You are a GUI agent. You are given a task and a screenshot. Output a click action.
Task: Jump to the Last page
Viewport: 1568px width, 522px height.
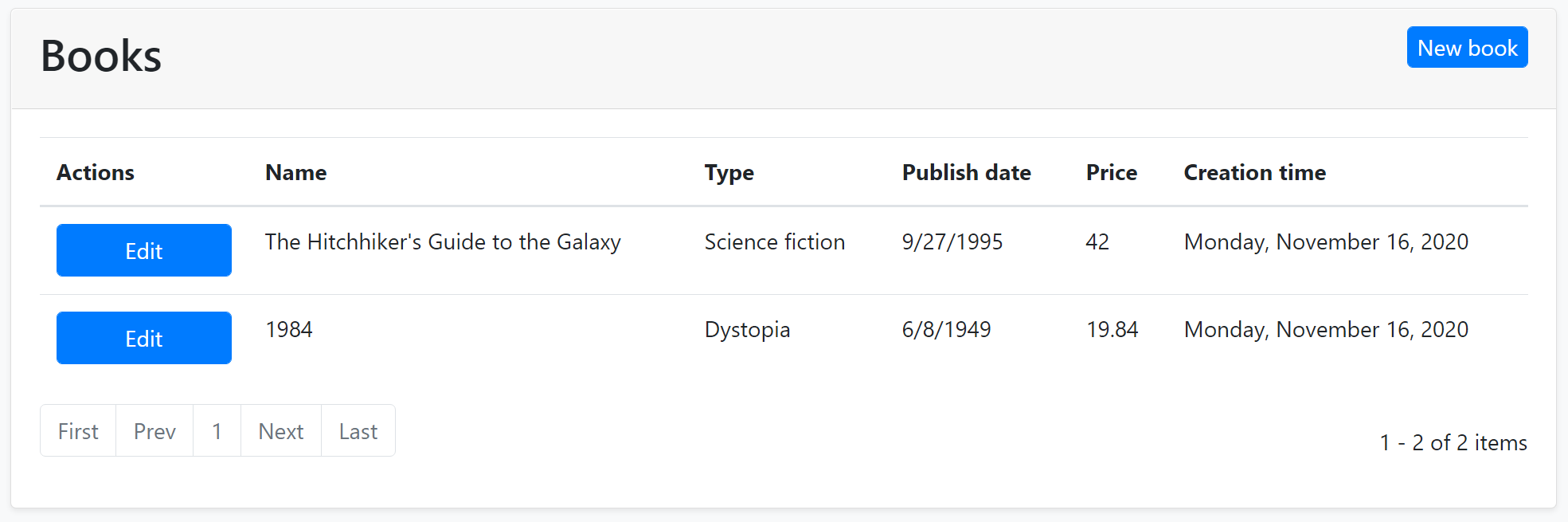tap(358, 431)
